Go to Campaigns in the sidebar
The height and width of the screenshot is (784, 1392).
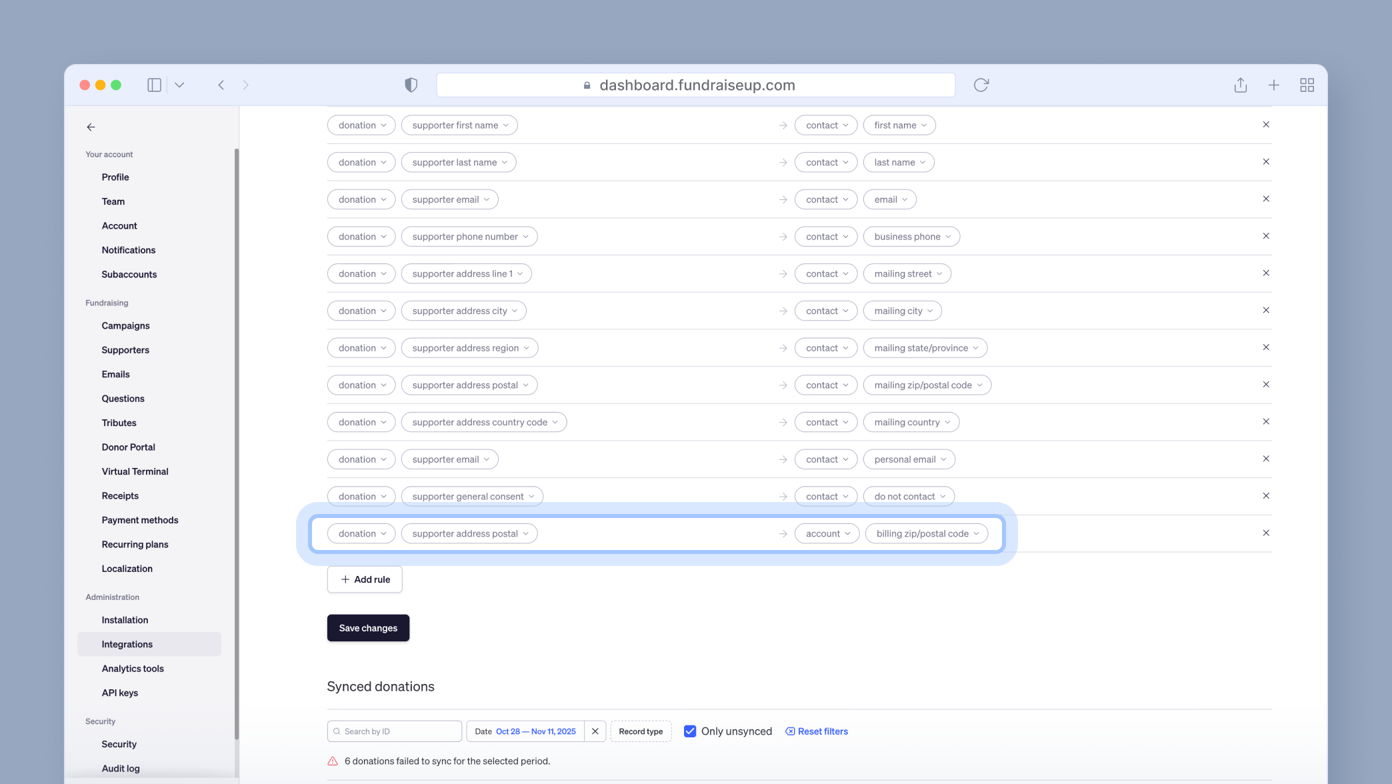point(125,326)
